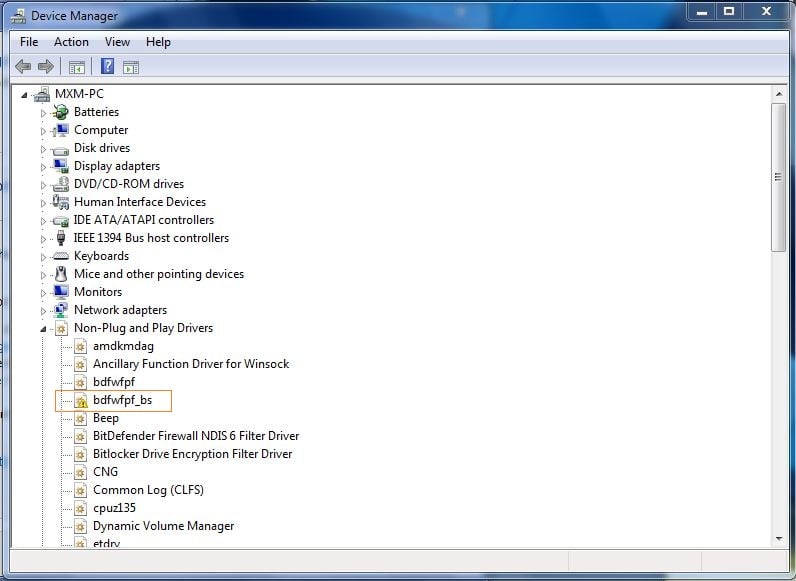This screenshot has width=796, height=581.
Task: Expand DVD/CD-ROM drives category
Action: pyautogui.click(x=43, y=185)
